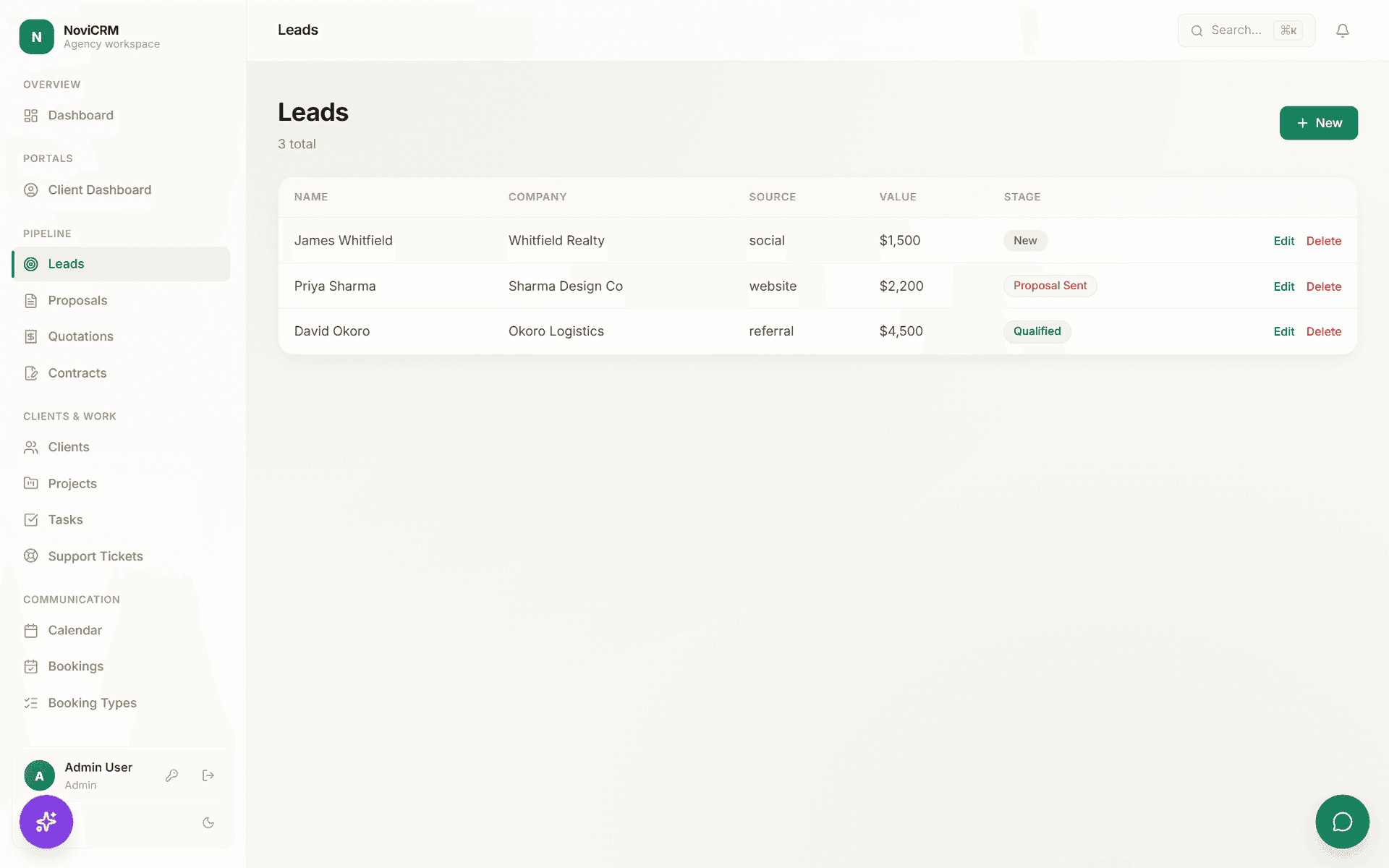Click the Client Dashboard user-circle icon

30,190
